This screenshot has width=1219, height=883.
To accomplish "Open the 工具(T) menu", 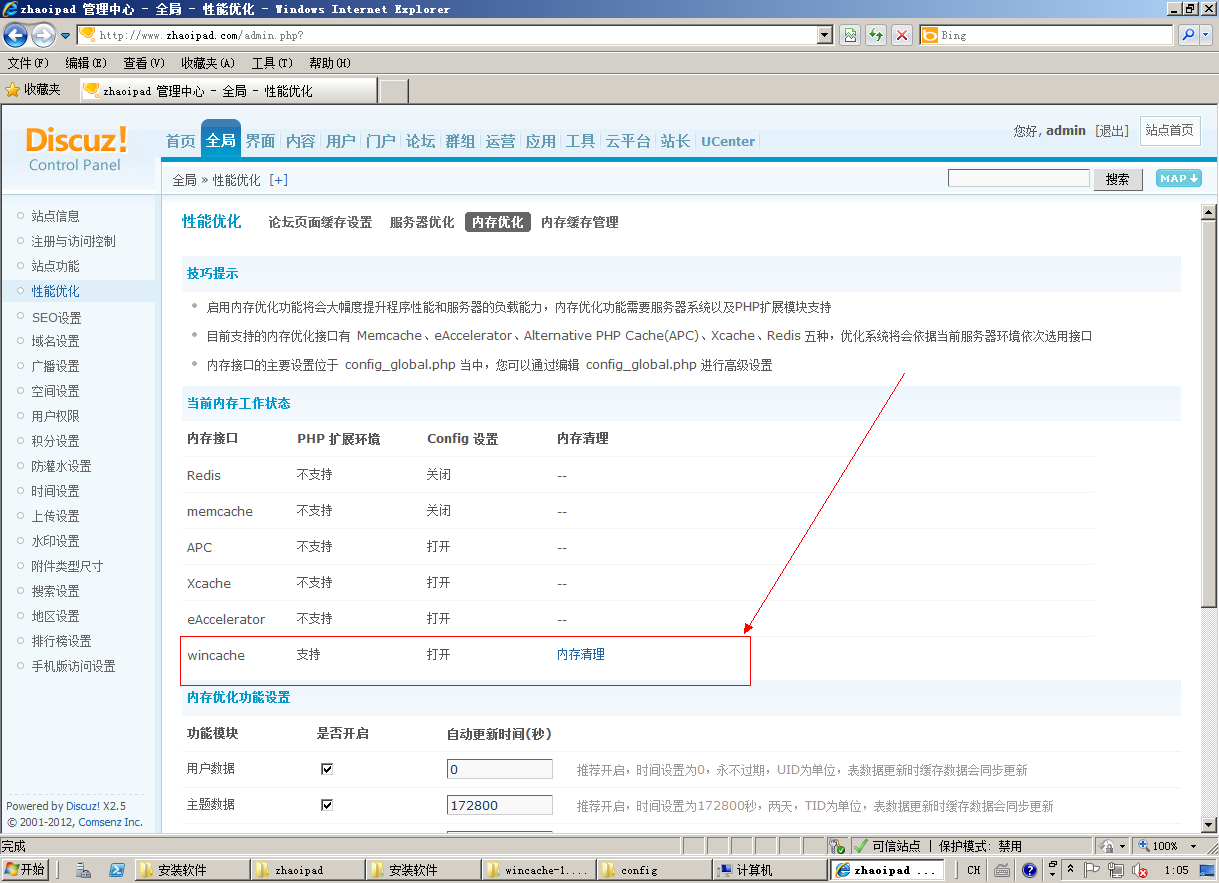I will 272,63.
